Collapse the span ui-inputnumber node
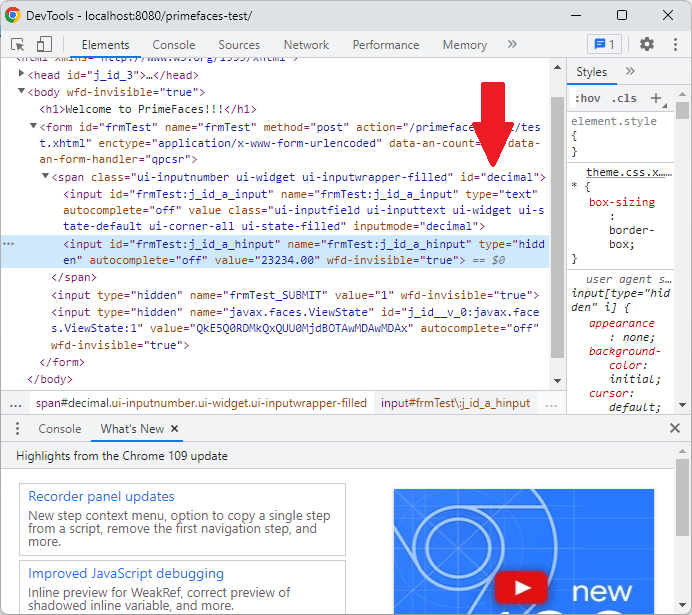The height and width of the screenshot is (615, 692). pyautogui.click(x=45, y=176)
